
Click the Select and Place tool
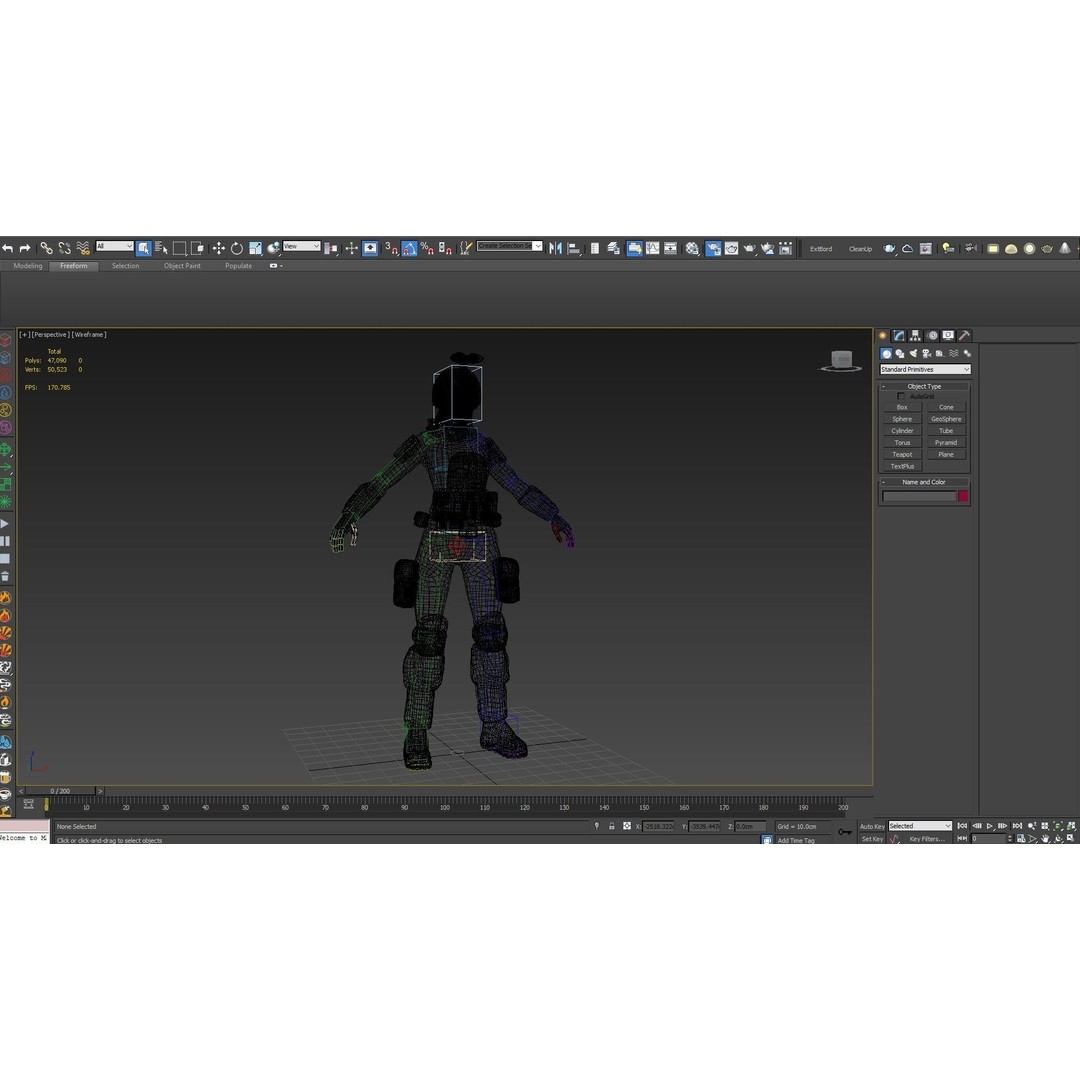pos(273,249)
